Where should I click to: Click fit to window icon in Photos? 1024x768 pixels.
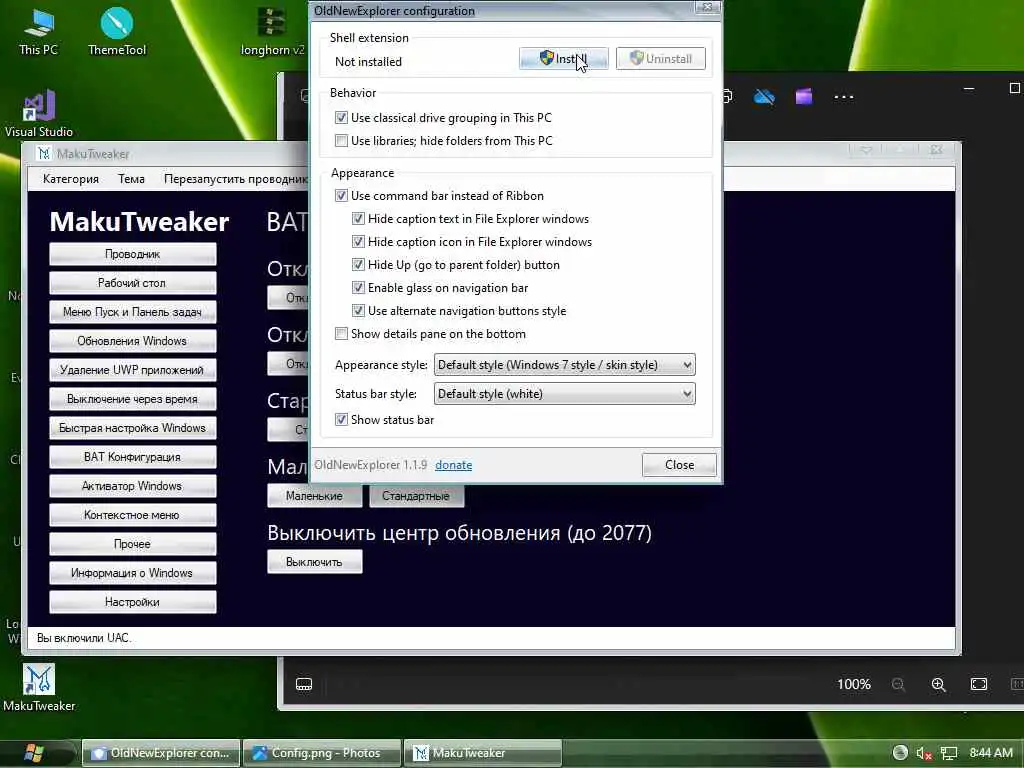click(x=979, y=684)
